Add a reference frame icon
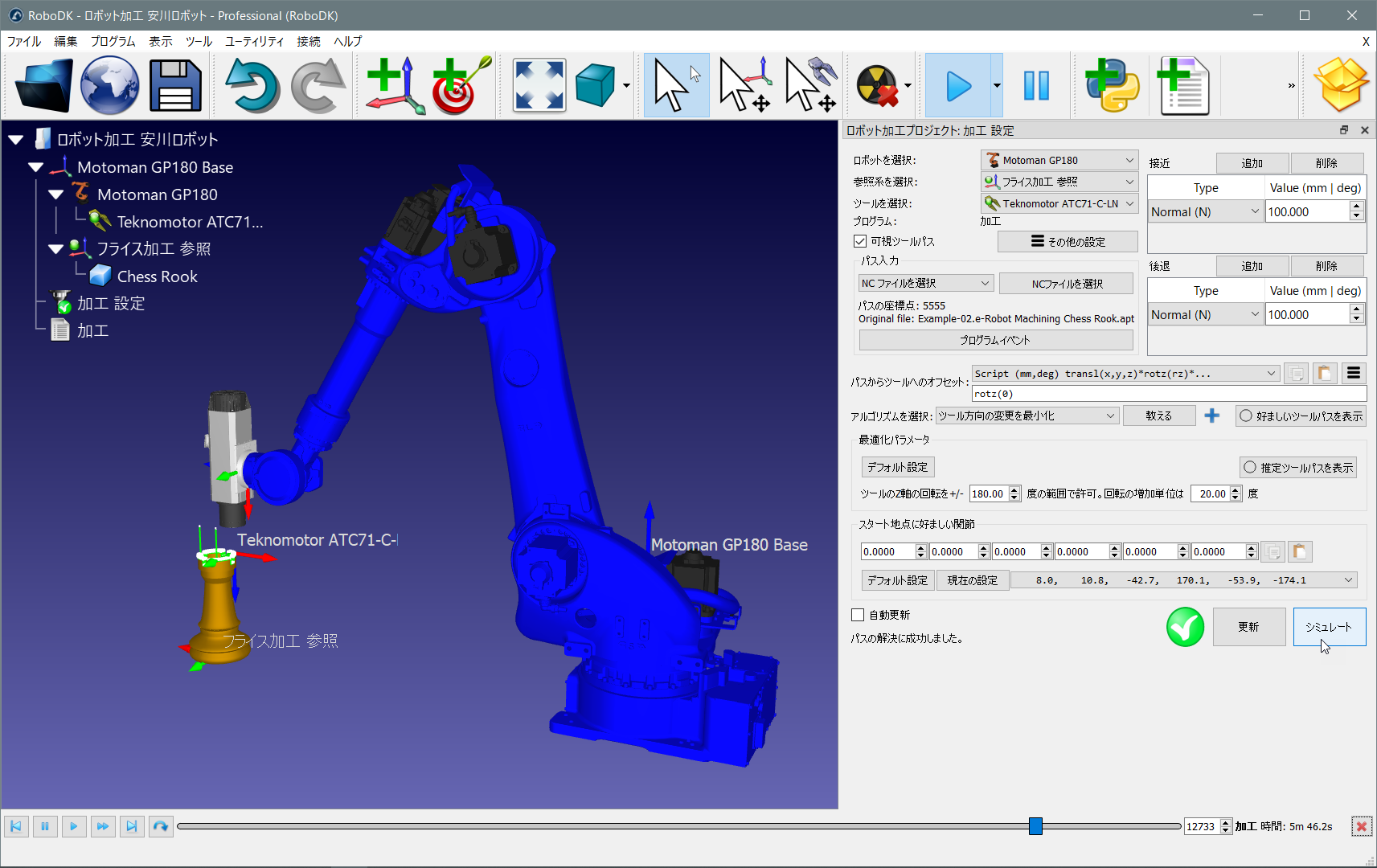The width and height of the screenshot is (1377, 868). 394,85
